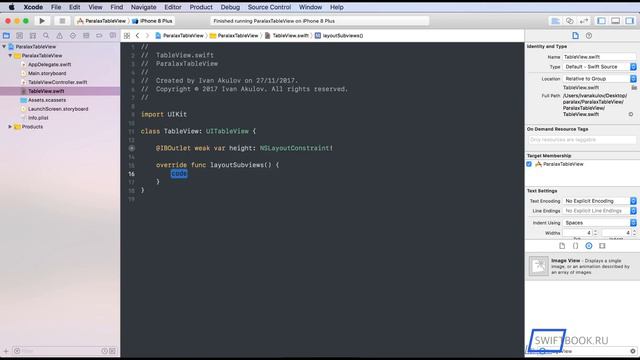This screenshot has height=360, width=640.
Task: Open the Issue navigator warning icon
Action: pos(60,36)
